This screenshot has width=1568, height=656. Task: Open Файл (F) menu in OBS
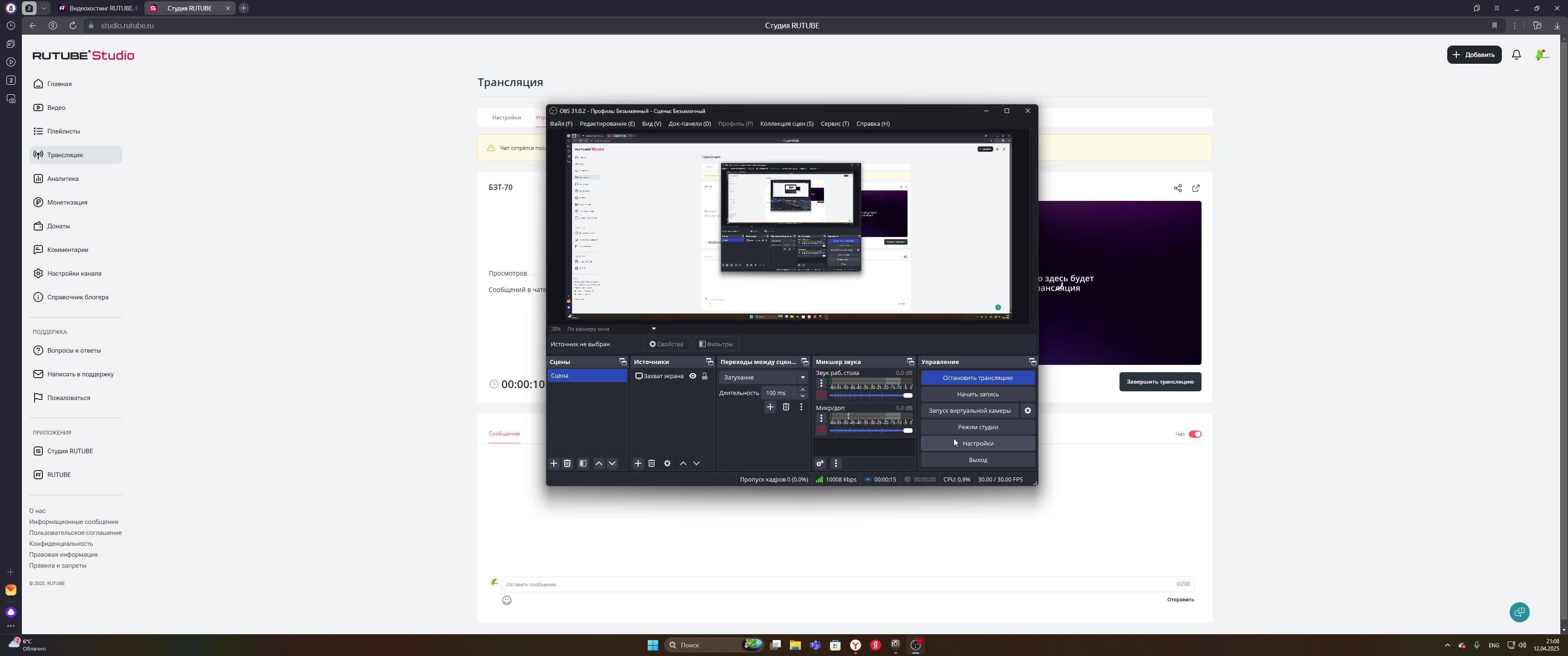(x=561, y=123)
